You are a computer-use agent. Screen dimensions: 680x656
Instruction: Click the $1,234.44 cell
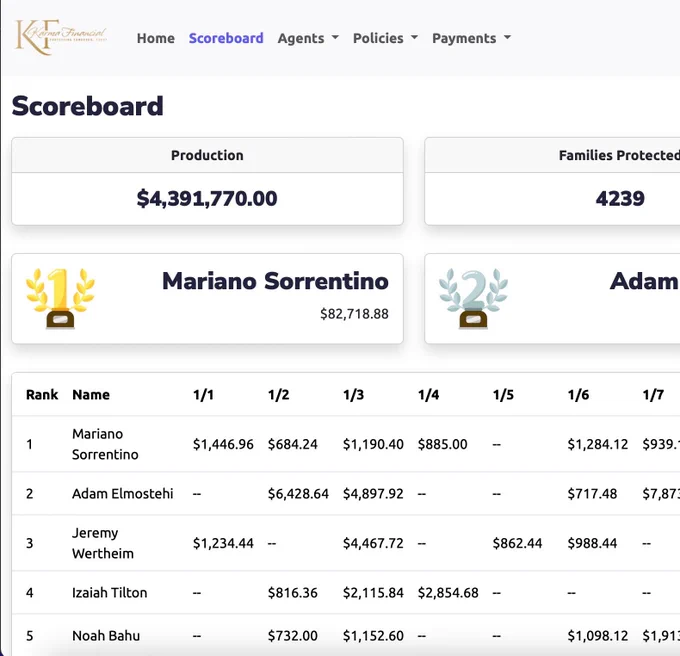(223, 543)
